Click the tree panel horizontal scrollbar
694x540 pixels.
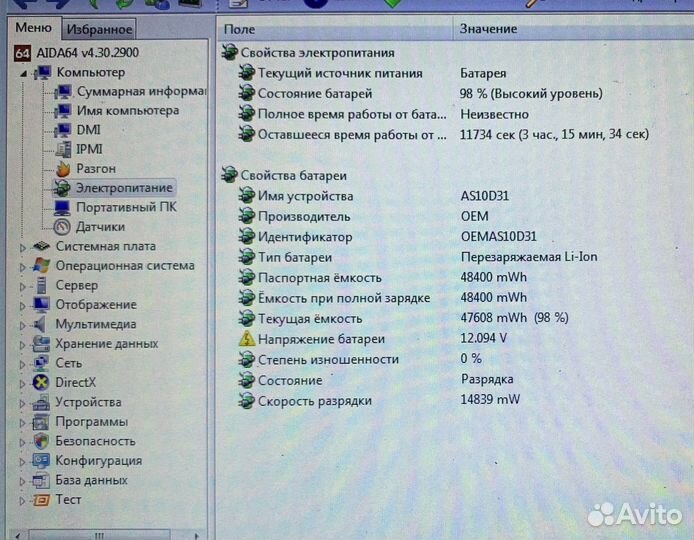(x=106, y=535)
